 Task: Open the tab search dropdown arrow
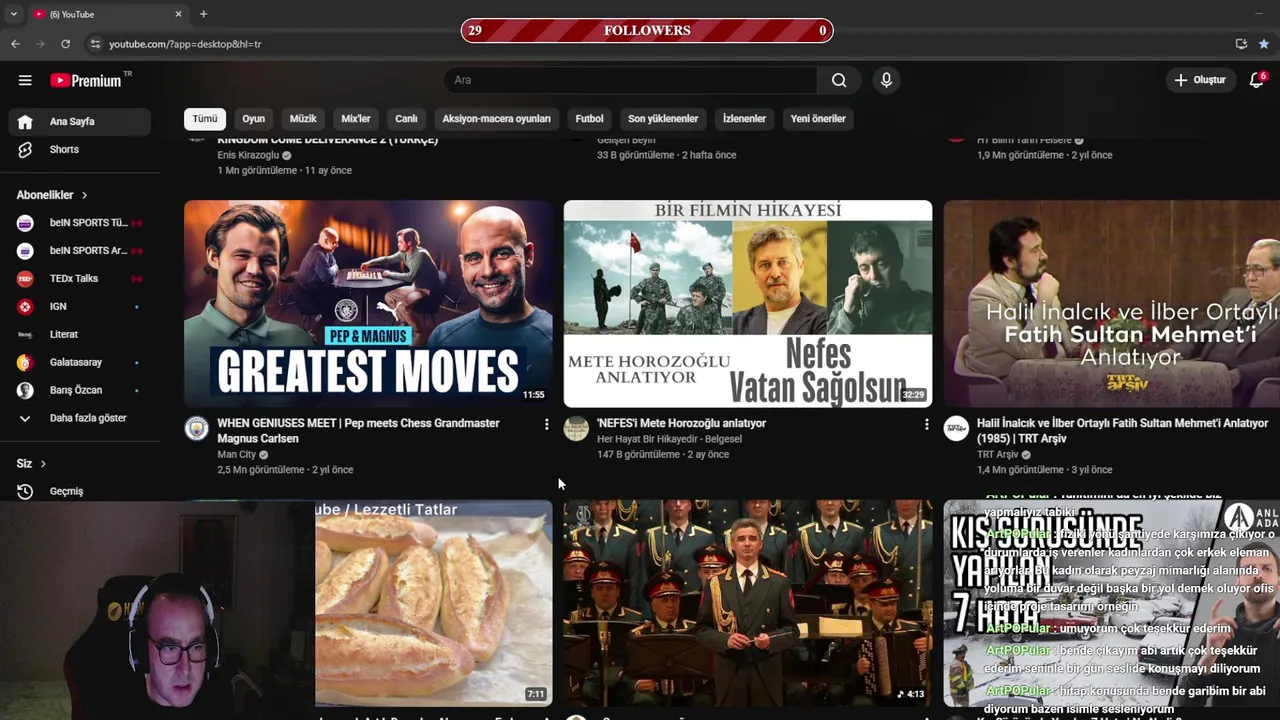pyautogui.click(x=13, y=14)
